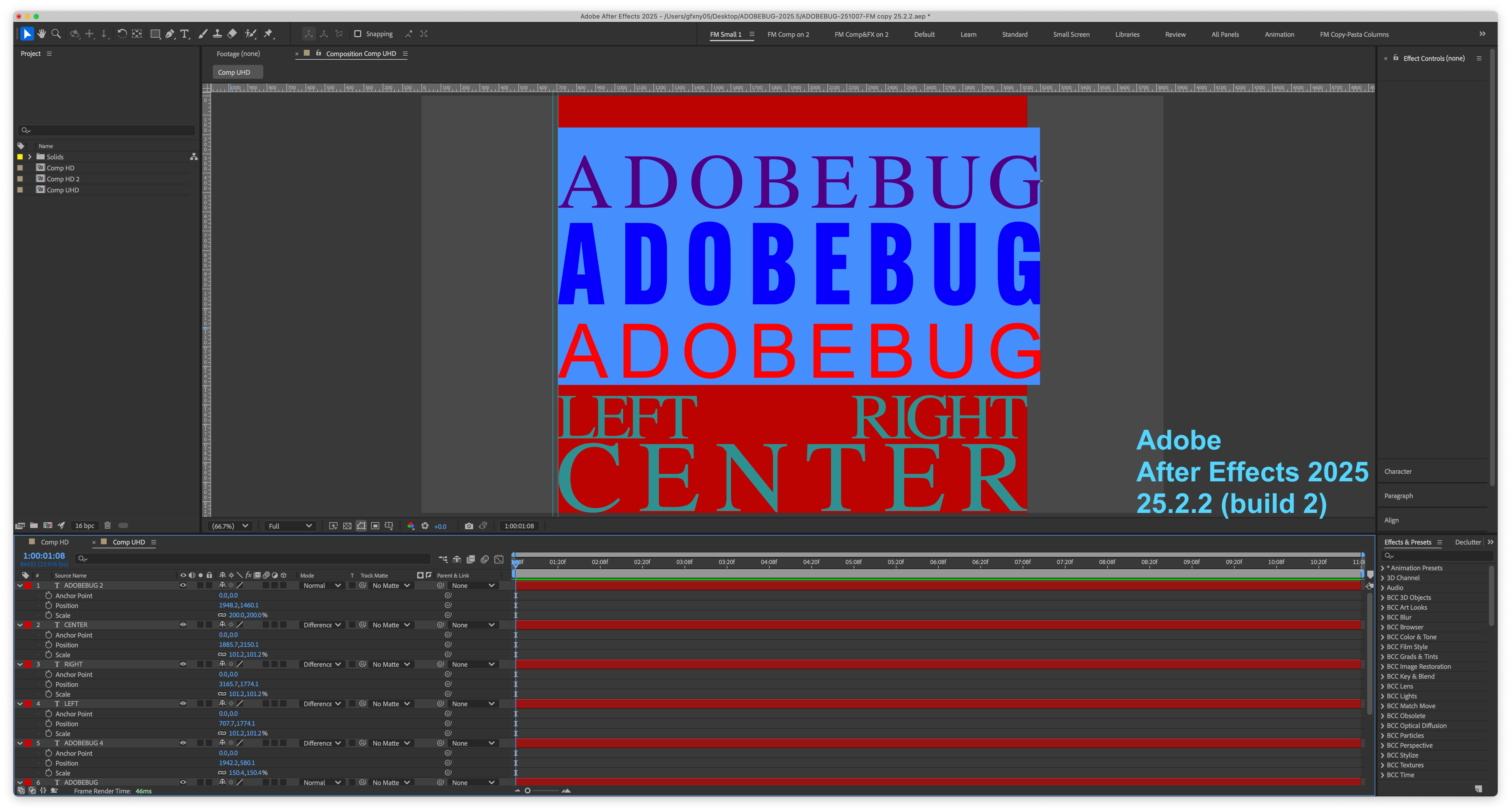The width and height of the screenshot is (1511, 812).
Task: Activate the Puppet Pin tool
Action: tap(268, 34)
